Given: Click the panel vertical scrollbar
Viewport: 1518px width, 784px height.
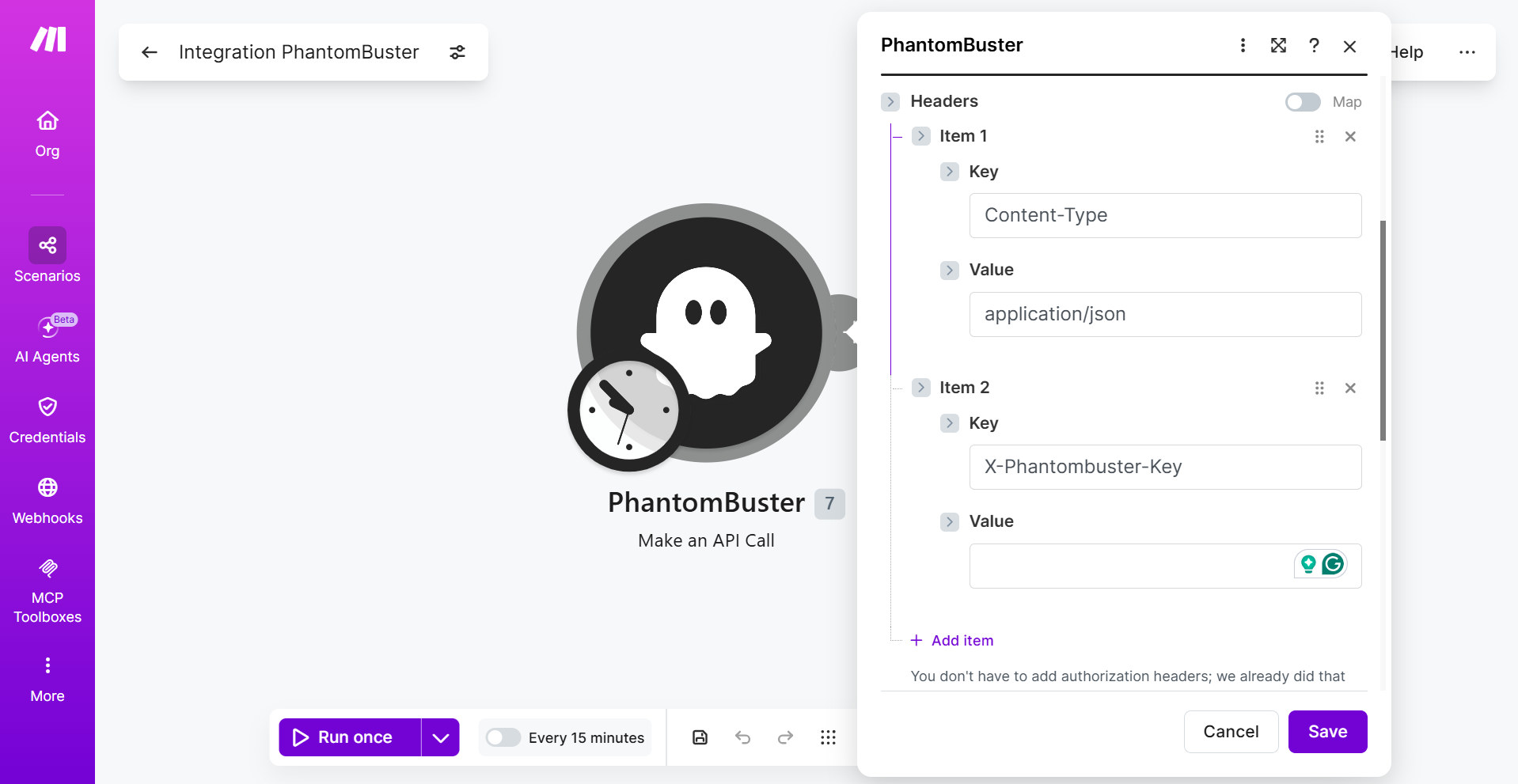Looking at the screenshot, I should coord(1383,331).
